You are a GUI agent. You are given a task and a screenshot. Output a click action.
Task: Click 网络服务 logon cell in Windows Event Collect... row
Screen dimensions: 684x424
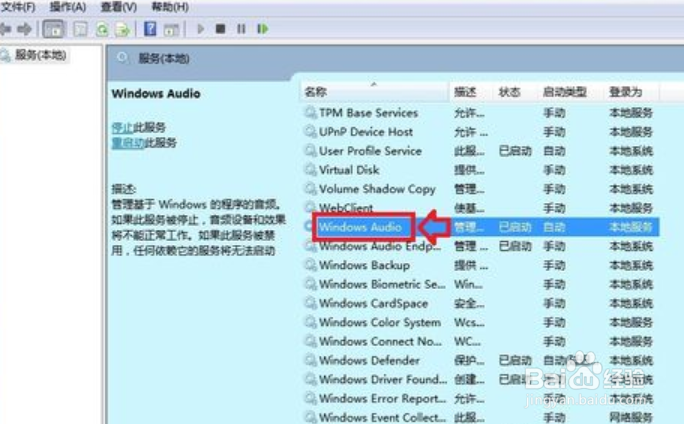(631, 417)
